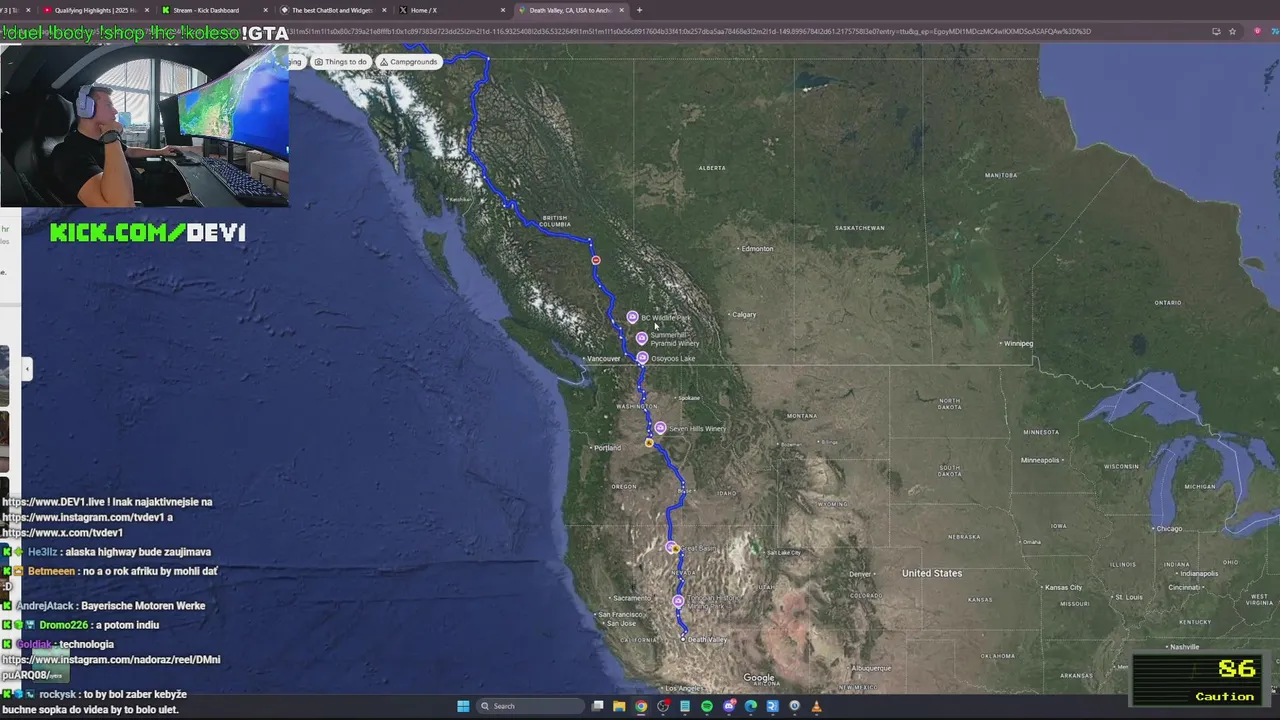Screen dimensions: 1280x720
Task: Click the Minneapolis city label
Action: [x=1040, y=460]
